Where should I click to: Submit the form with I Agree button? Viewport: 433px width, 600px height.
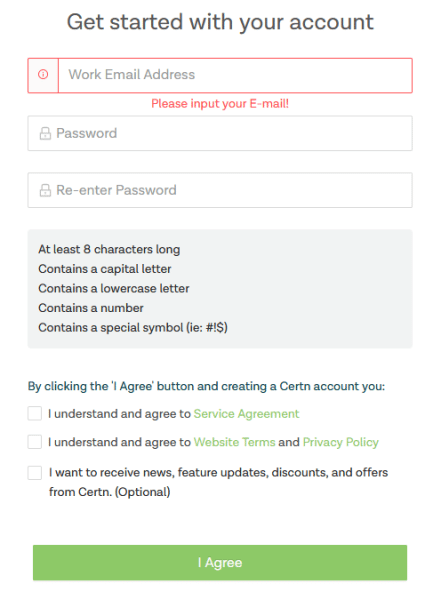point(220,562)
